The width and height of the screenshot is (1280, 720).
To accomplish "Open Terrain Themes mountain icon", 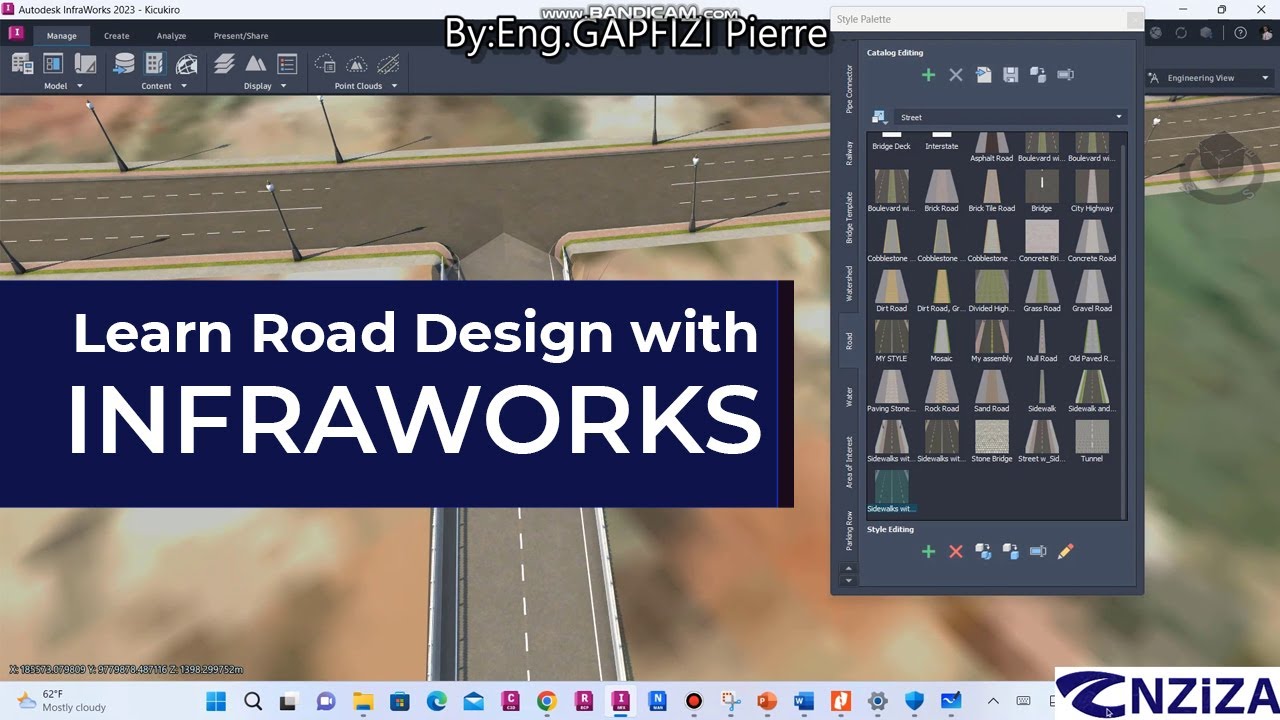I will (256, 64).
